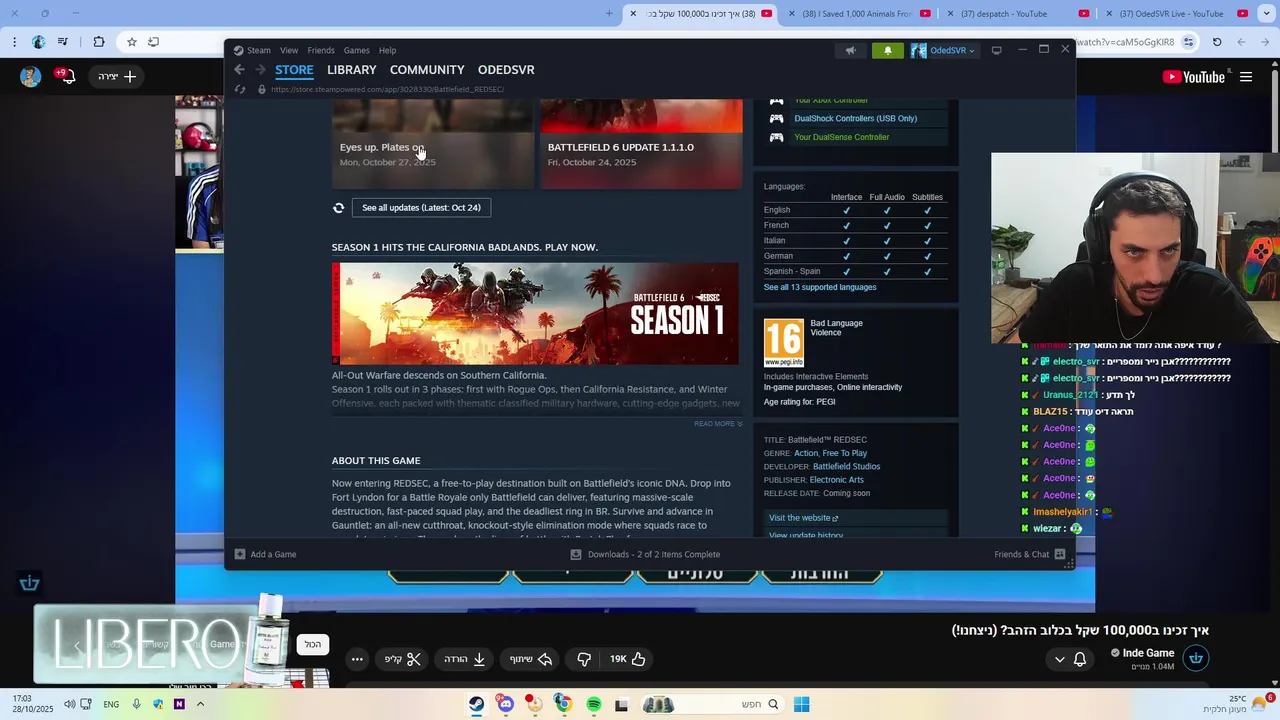This screenshot has height=720, width=1280.
Task: Open Steam announcements megaphone icon
Action: tap(850, 50)
